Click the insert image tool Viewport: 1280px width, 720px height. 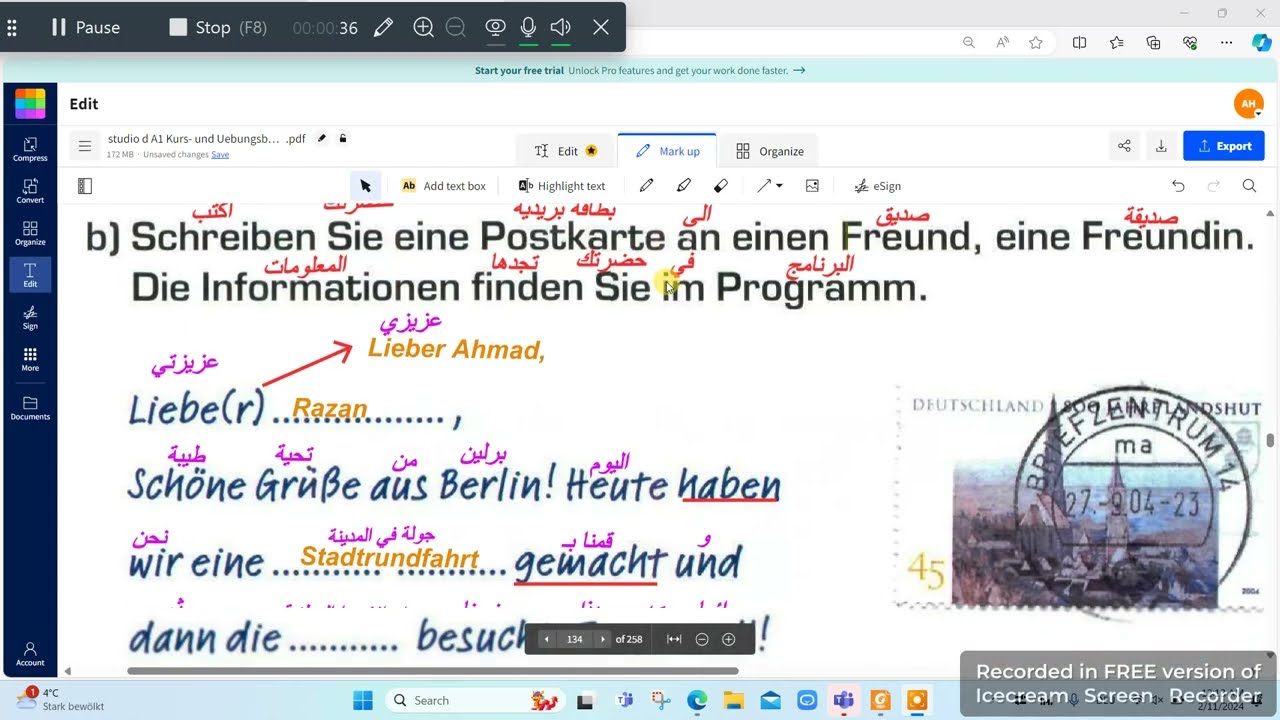click(812, 186)
